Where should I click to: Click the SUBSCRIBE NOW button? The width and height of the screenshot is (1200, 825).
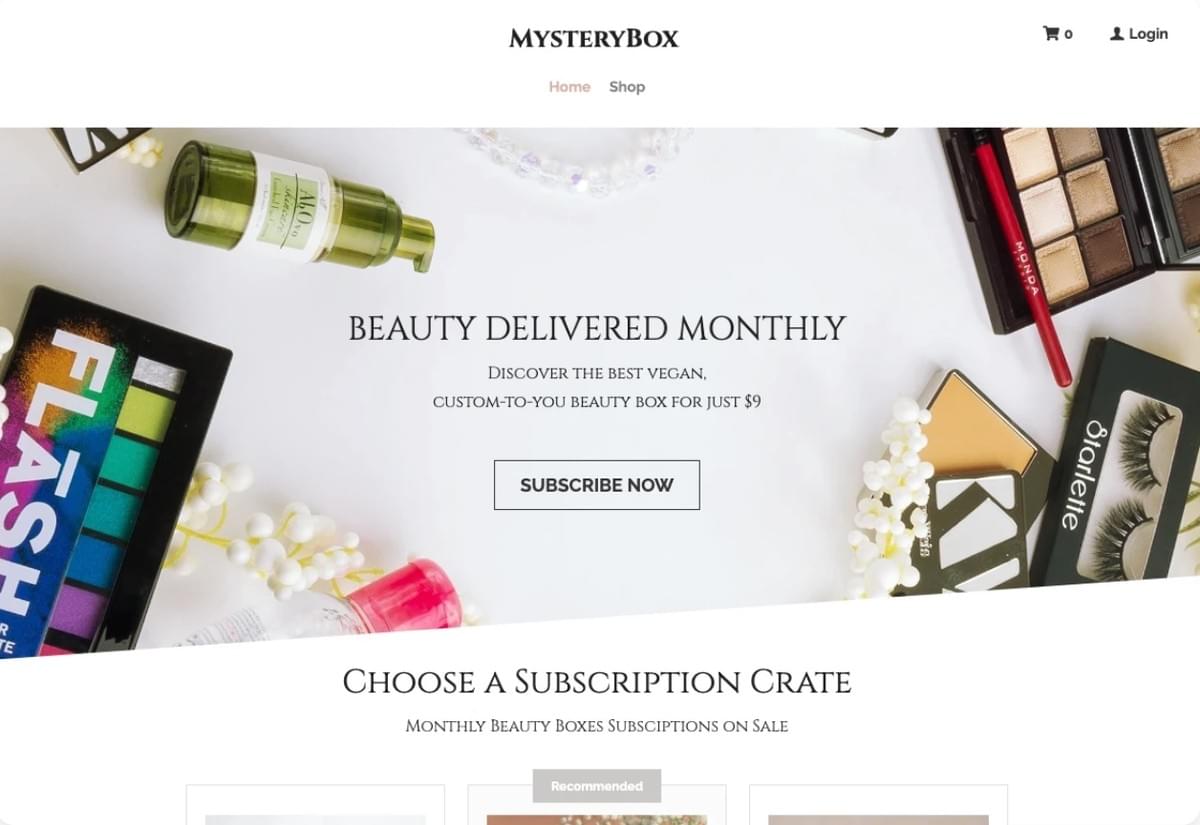tap(597, 485)
